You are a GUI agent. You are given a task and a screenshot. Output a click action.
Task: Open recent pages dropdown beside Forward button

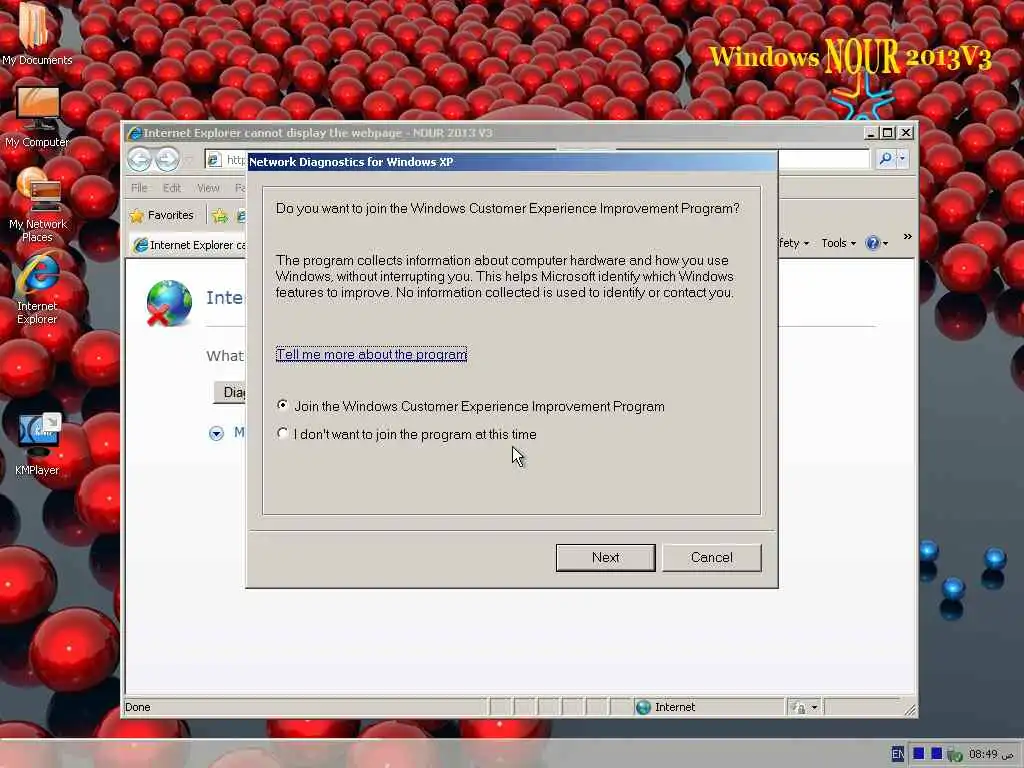tap(189, 159)
